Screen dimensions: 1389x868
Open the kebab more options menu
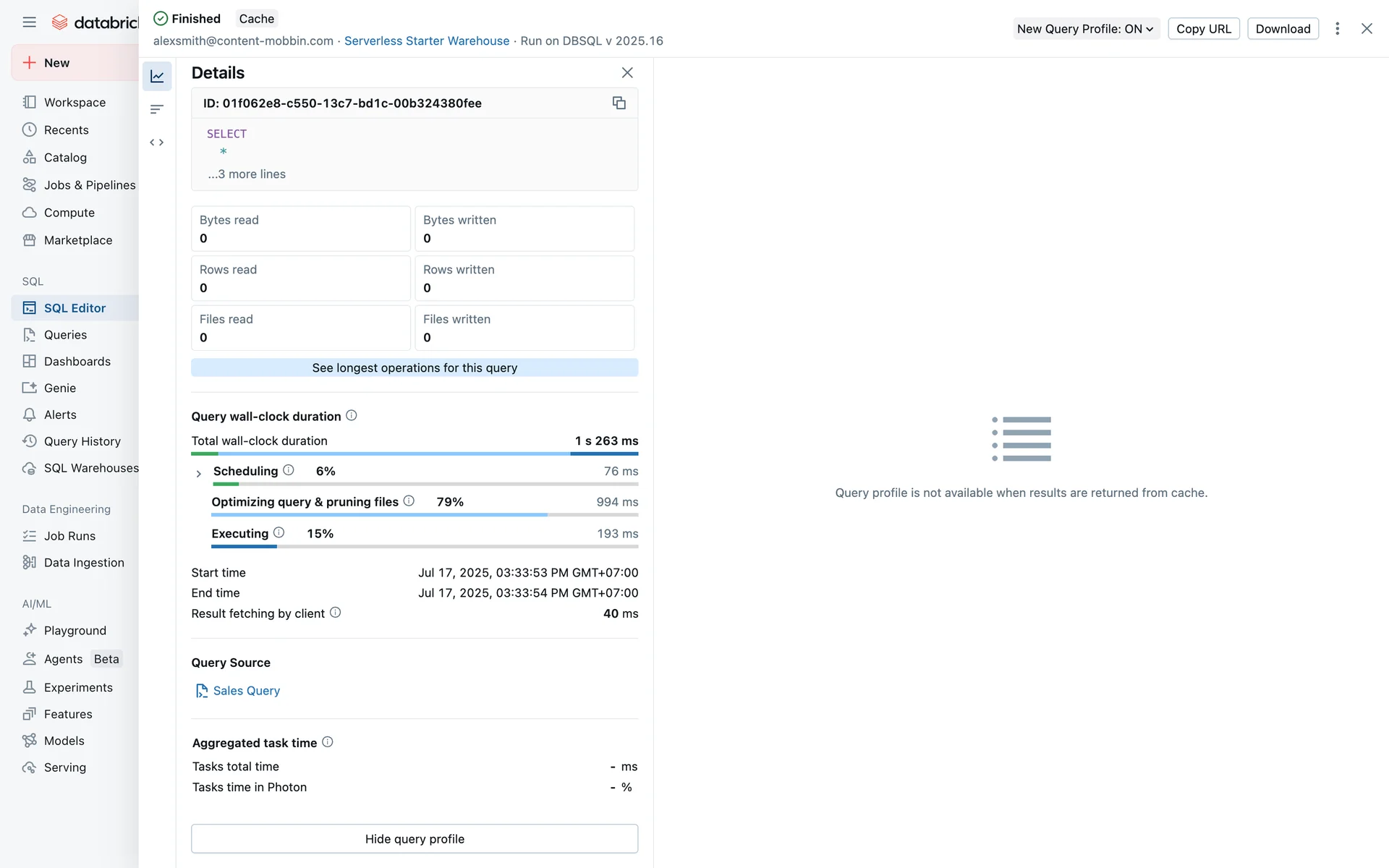point(1337,29)
